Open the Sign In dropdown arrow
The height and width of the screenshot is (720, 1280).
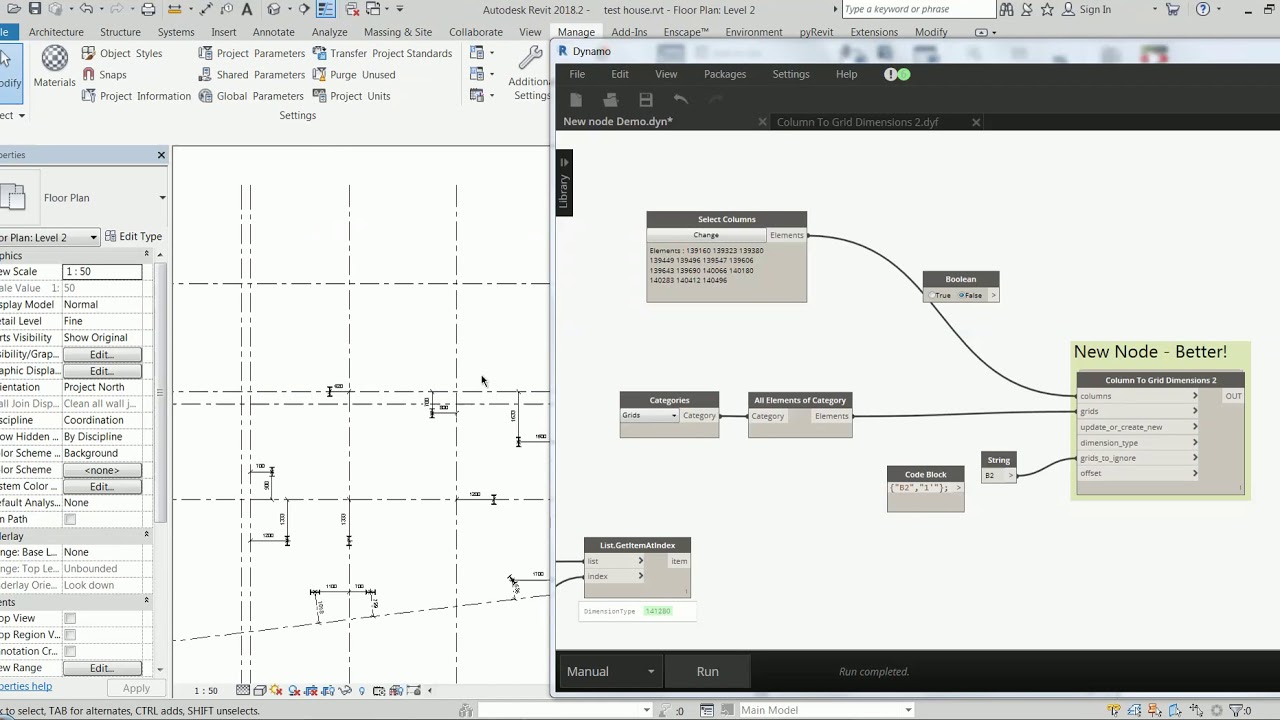pyautogui.click(x=1155, y=9)
